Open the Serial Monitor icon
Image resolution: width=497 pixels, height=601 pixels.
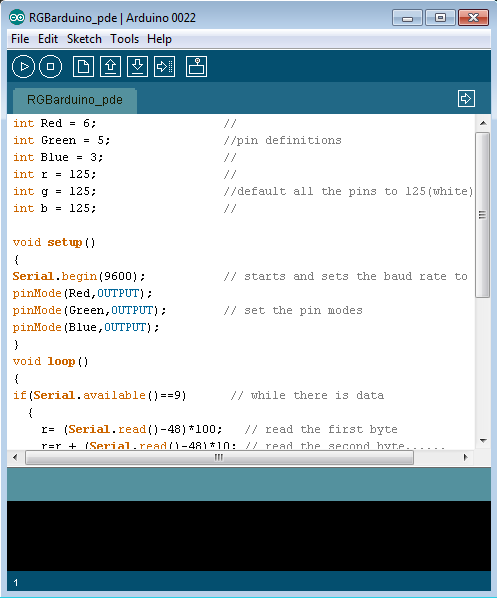coord(196,67)
